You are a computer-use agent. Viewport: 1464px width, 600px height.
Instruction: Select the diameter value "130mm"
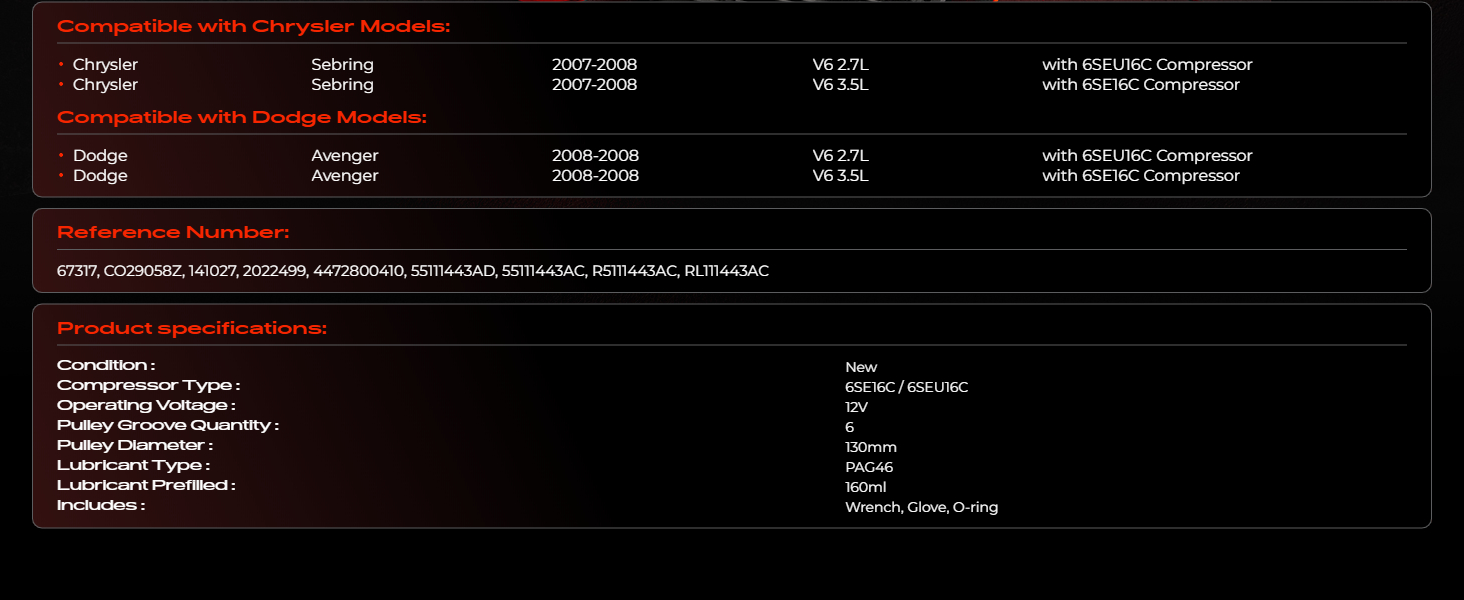click(x=871, y=448)
